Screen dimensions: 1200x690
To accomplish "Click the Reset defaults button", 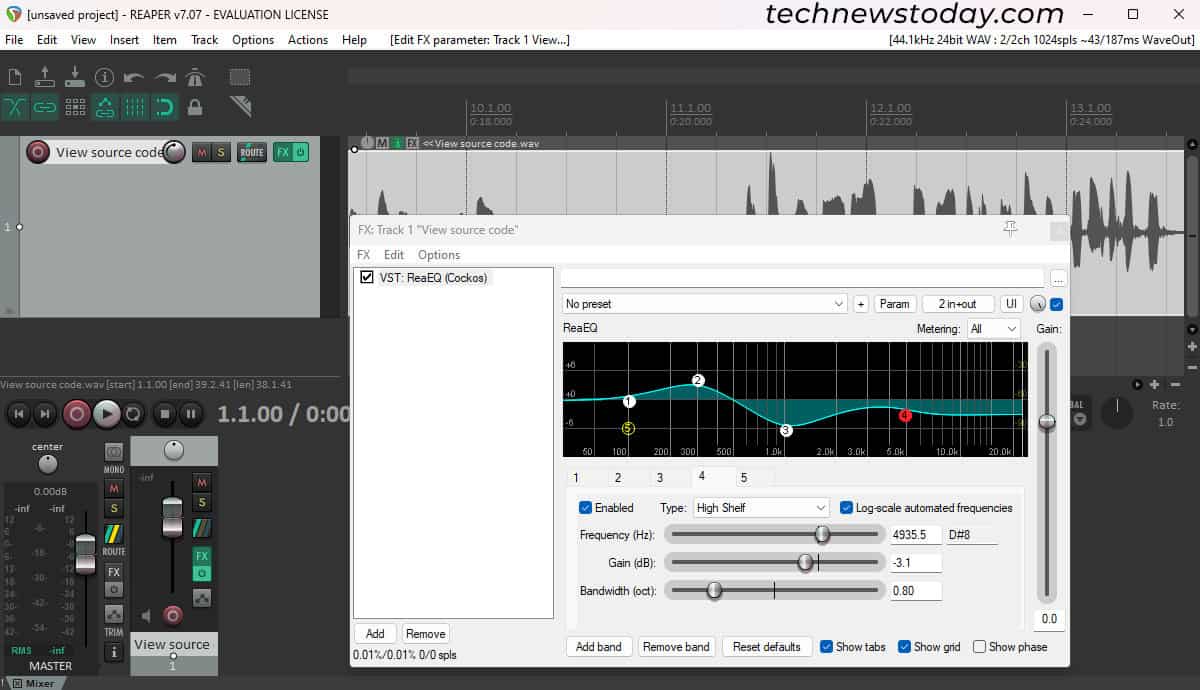I will [766, 647].
